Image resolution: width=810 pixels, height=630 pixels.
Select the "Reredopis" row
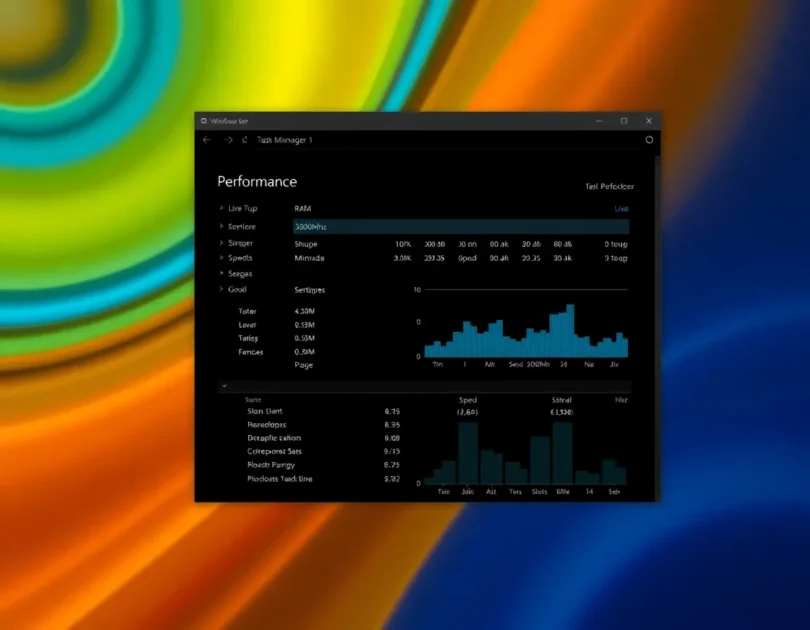(x=267, y=425)
